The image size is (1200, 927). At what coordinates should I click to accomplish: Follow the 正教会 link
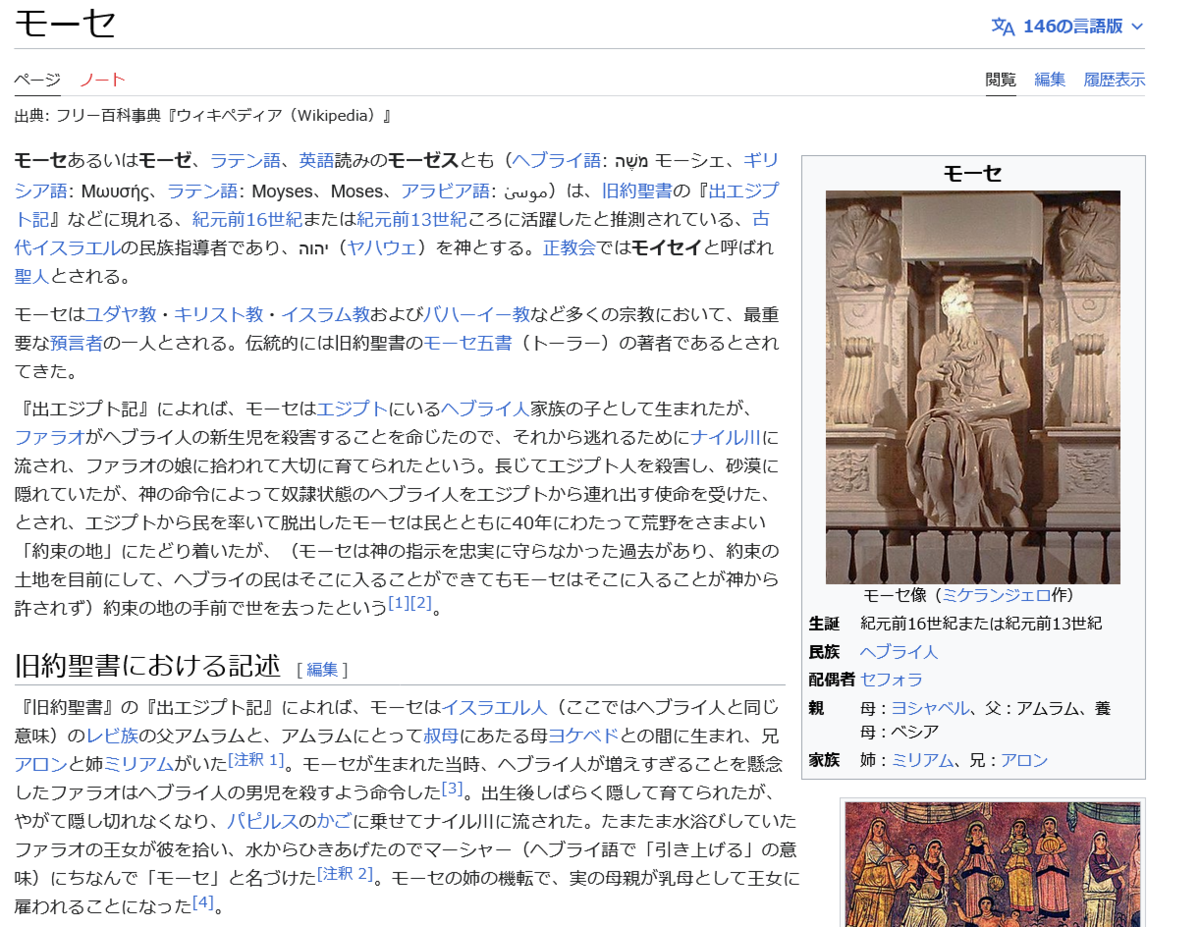[569, 248]
